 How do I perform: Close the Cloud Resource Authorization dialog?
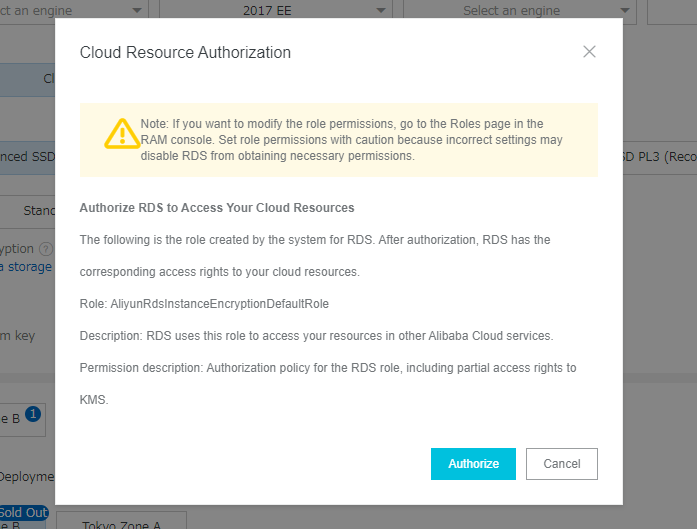[x=589, y=52]
